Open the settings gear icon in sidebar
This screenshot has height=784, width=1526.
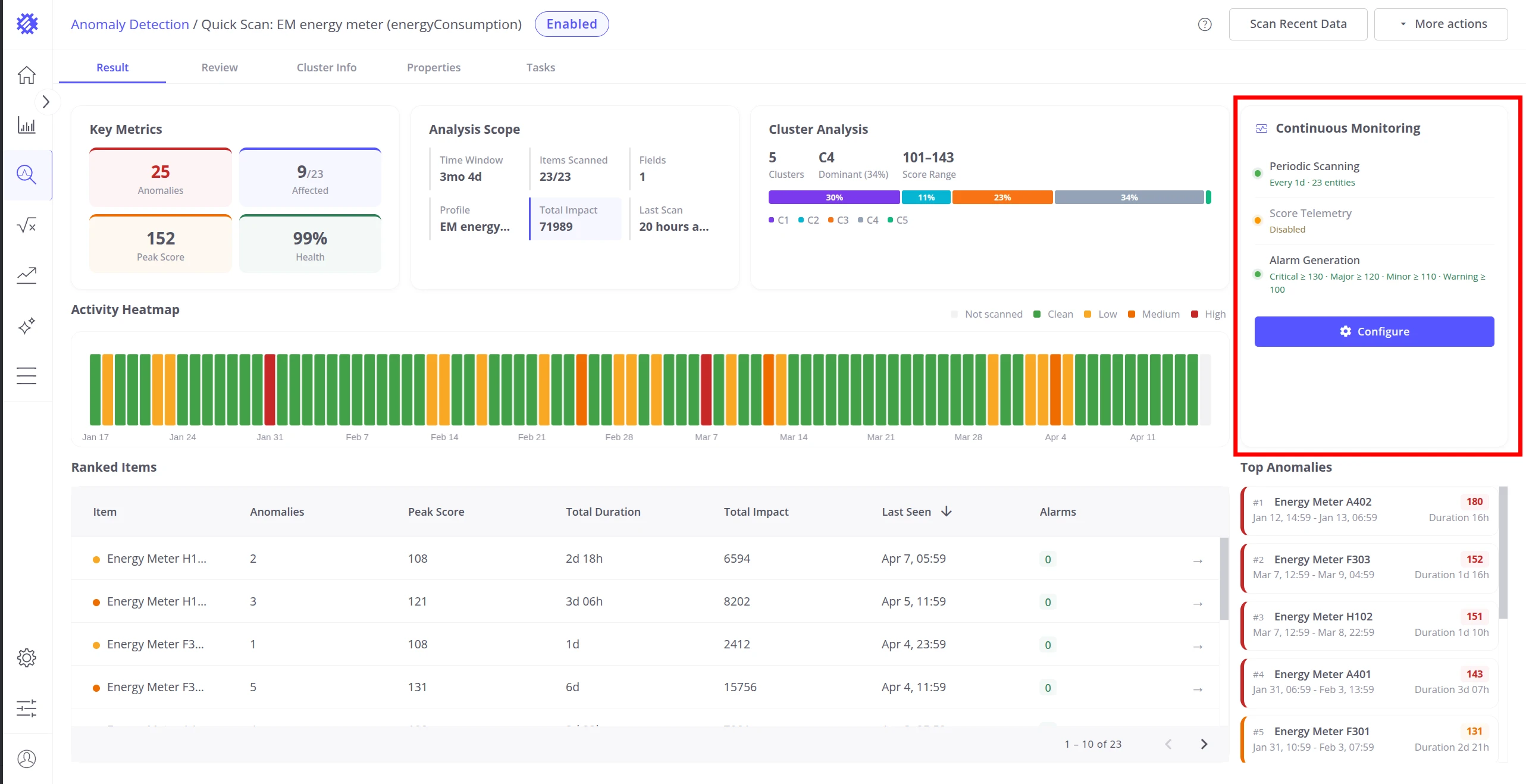26,658
